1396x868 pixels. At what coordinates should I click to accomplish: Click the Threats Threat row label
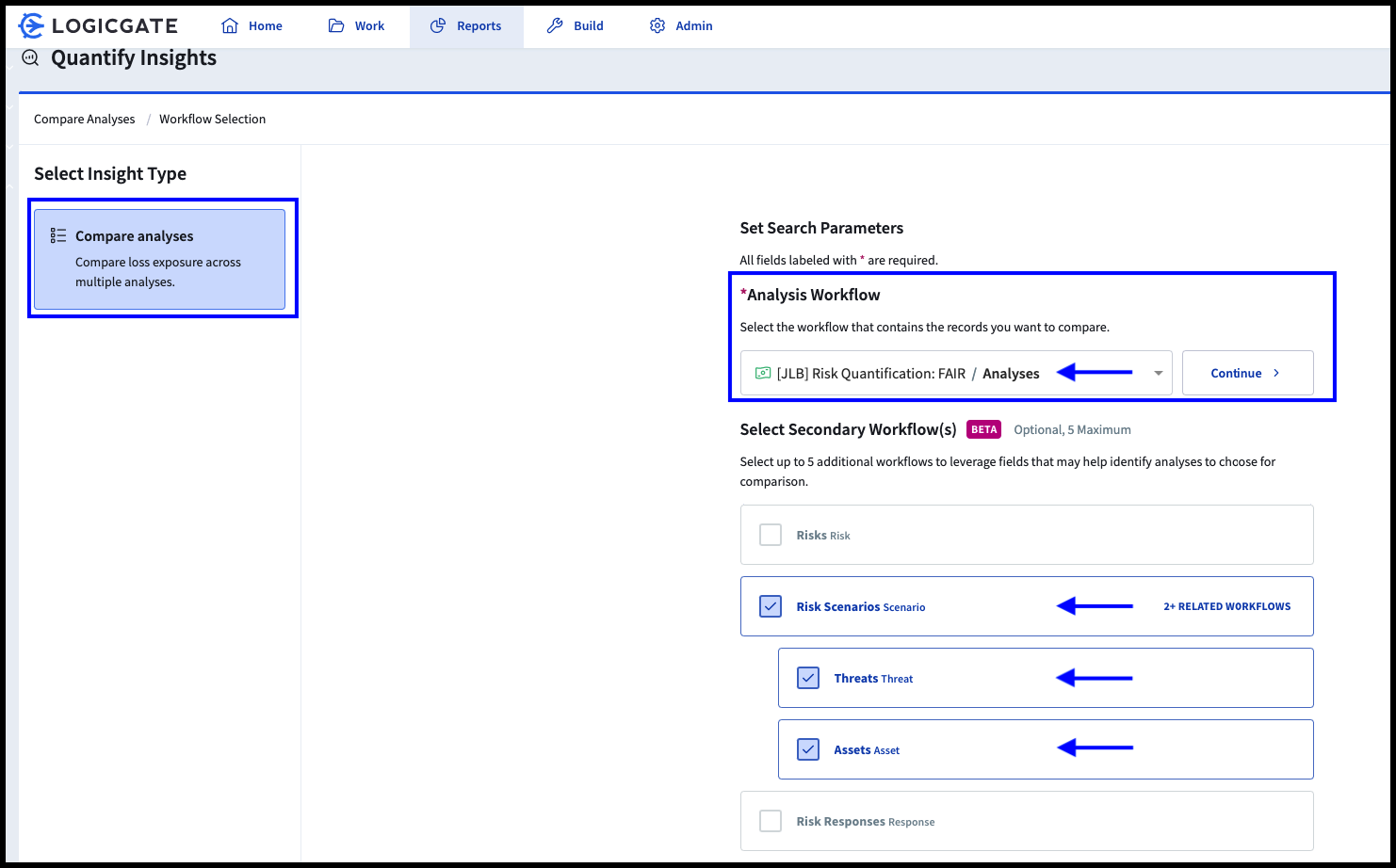click(873, 678)
